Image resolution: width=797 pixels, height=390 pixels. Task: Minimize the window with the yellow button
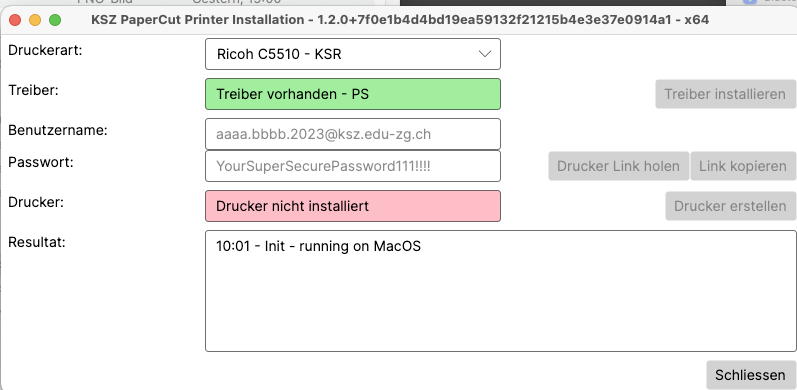pos(35,20)
